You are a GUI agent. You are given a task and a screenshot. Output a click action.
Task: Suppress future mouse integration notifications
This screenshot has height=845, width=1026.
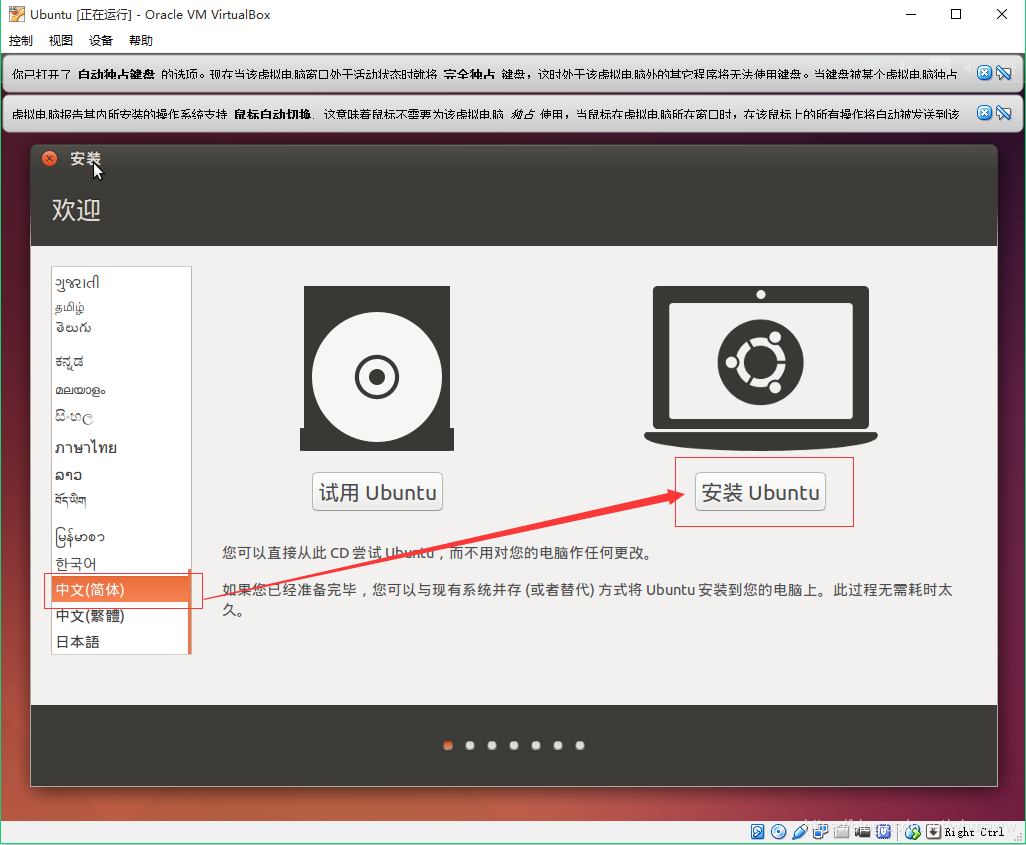(1004, 113)
